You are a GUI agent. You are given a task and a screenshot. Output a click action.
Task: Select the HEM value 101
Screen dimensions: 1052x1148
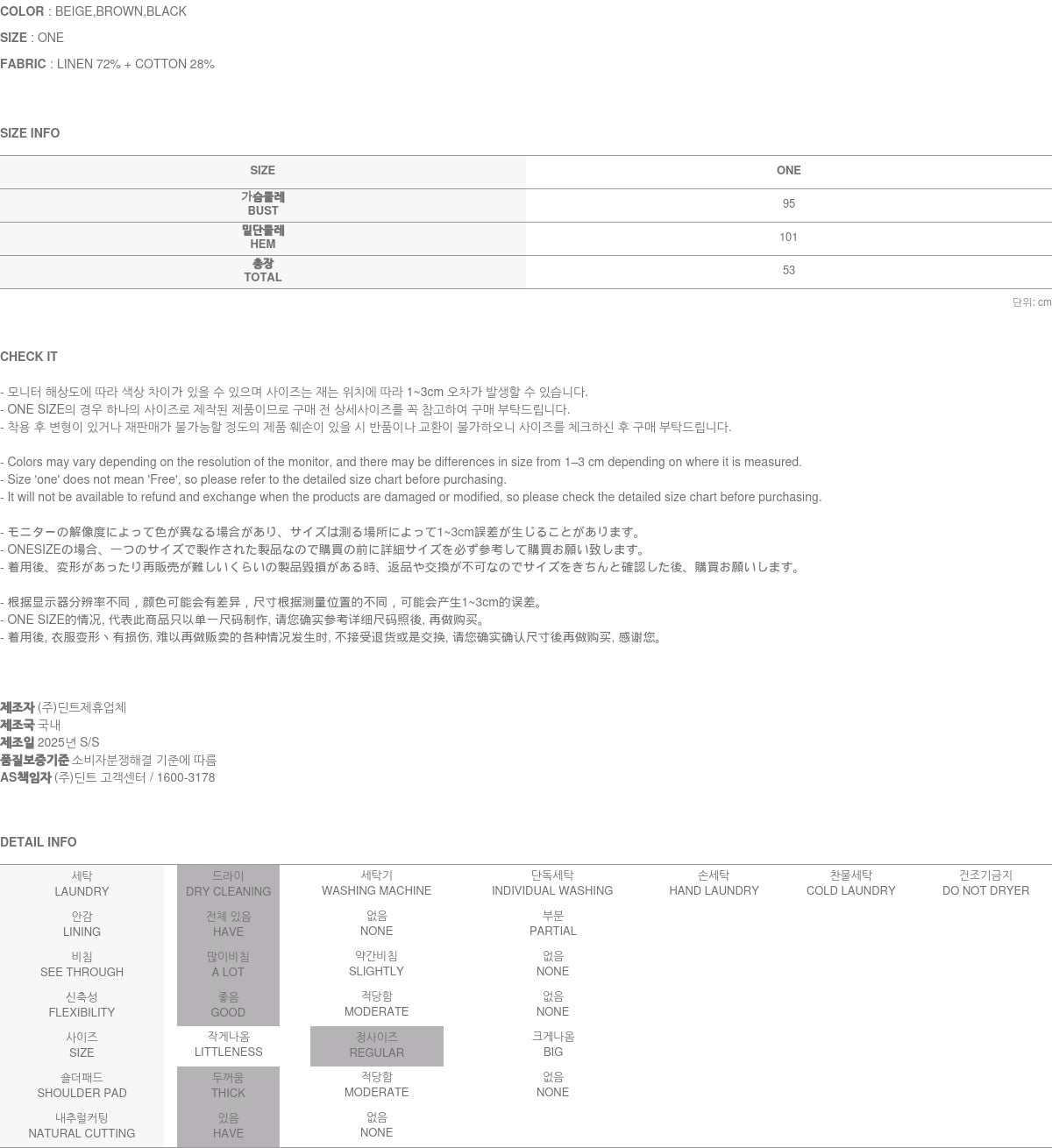click(788, 237)
